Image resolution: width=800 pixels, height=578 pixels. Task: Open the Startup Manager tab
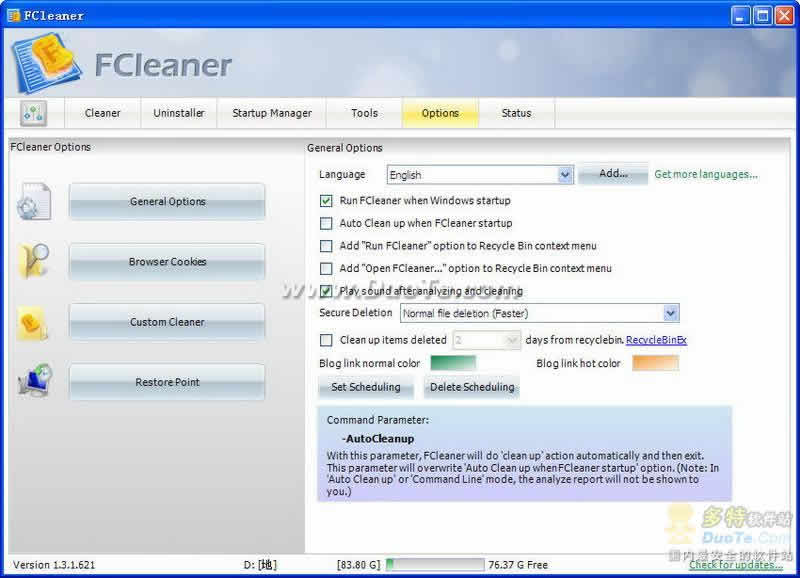(x=271, y=113)
